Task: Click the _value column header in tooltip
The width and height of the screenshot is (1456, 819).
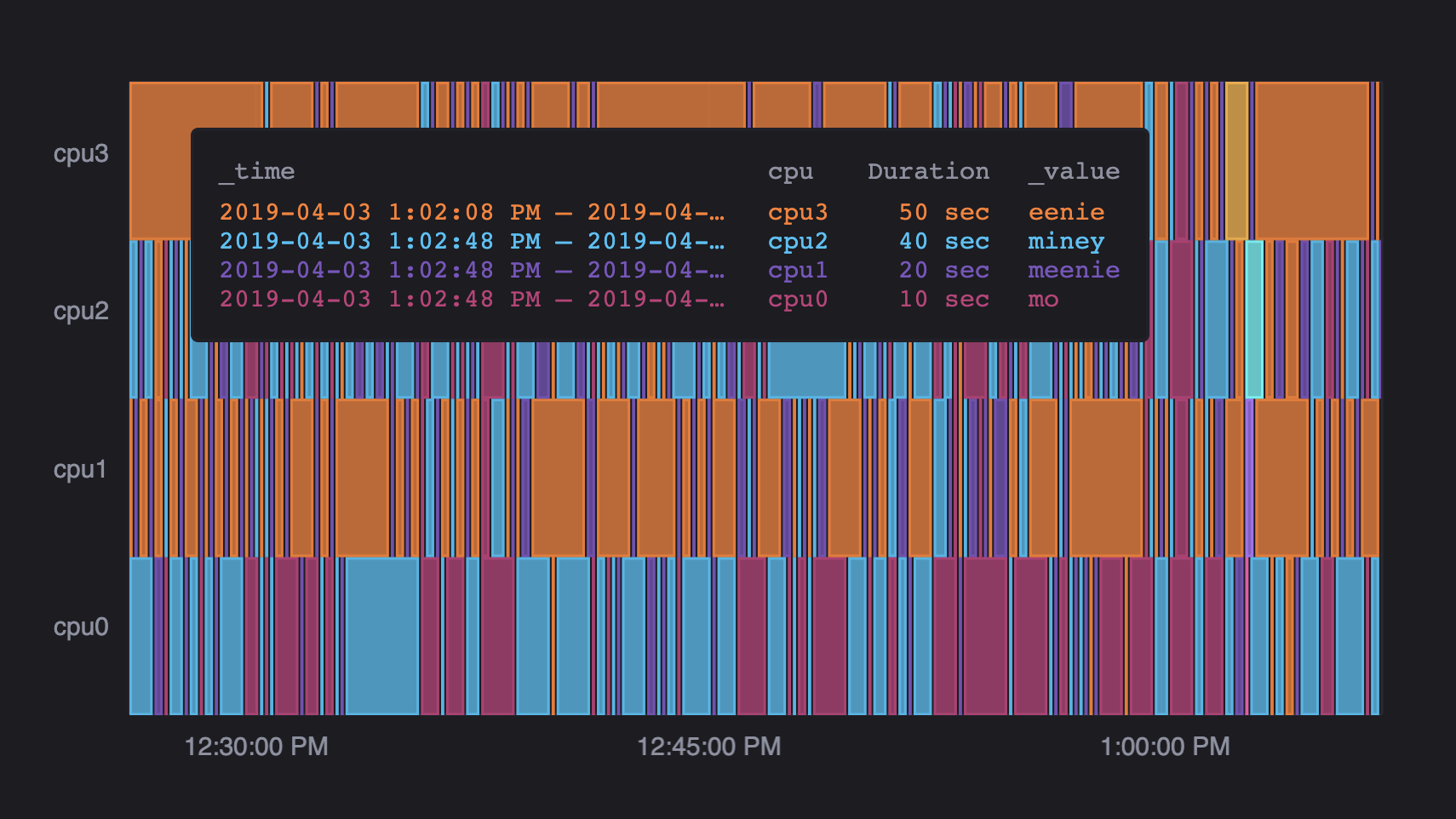Action: tap(1074, 172)
